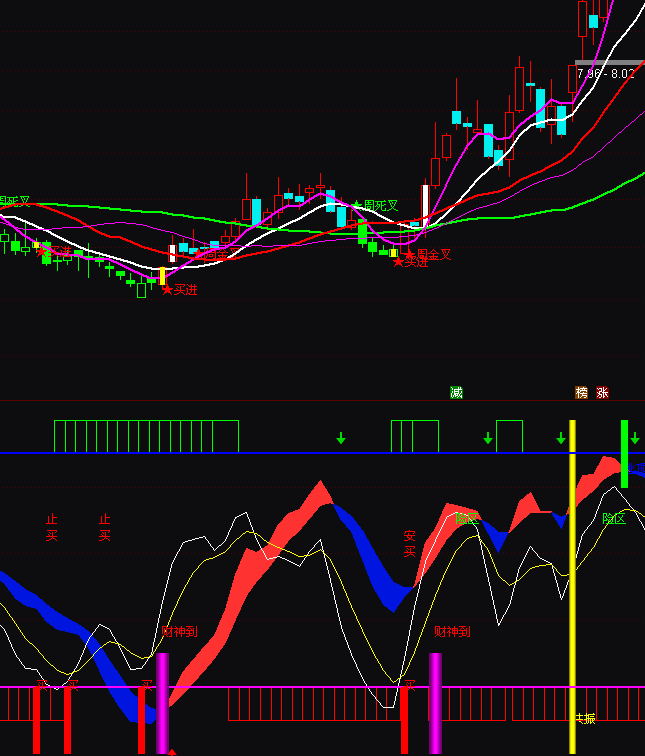Click the green vertical bar at the right edge
This screenshot has width=645, height=756.
[624, 453]
